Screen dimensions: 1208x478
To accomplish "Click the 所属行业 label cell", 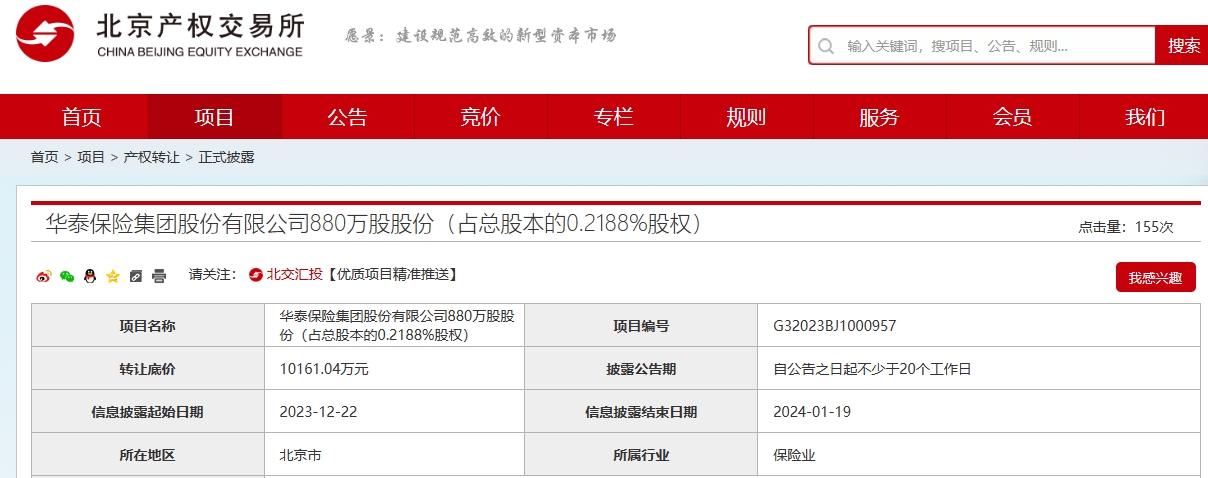I will point(641,455).
